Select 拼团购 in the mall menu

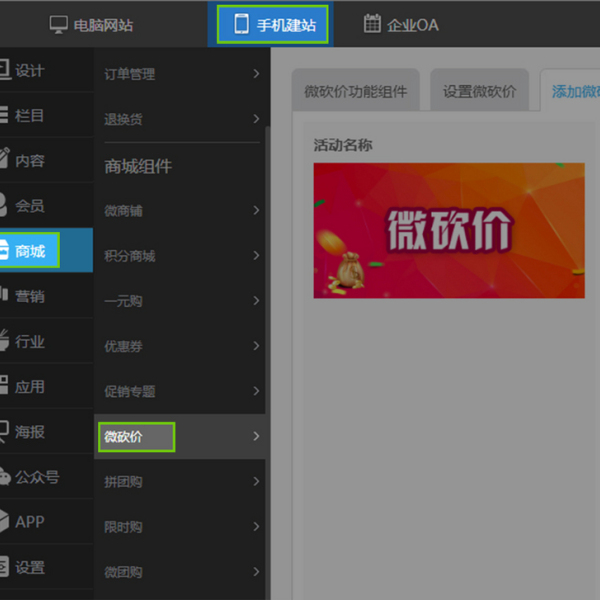[x=124, y=482]
